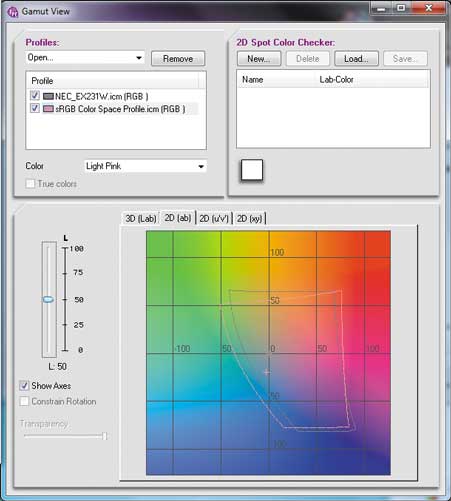Click the Remove profile button
Viewport: 451px width, 501px height.
coord(178,59)
